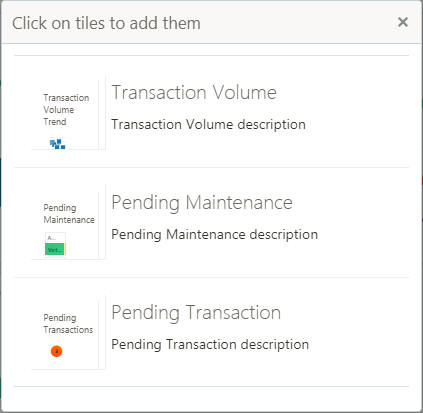Click the orange pending count badge
Viewport: 423px width, 413px height.
[57, 351]
